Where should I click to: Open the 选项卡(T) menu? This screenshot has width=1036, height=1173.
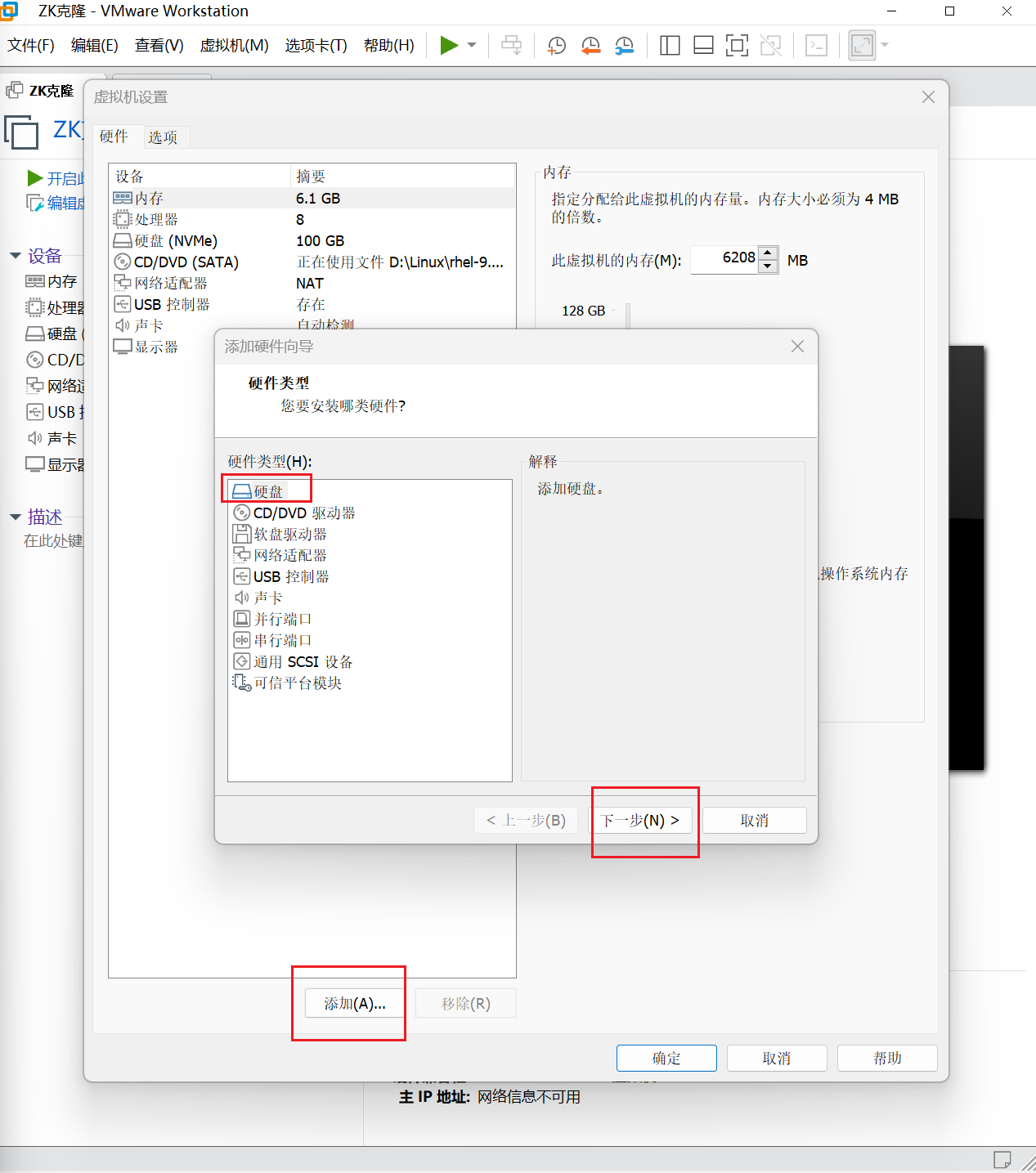pyautogui.click(x=316, y=46)
